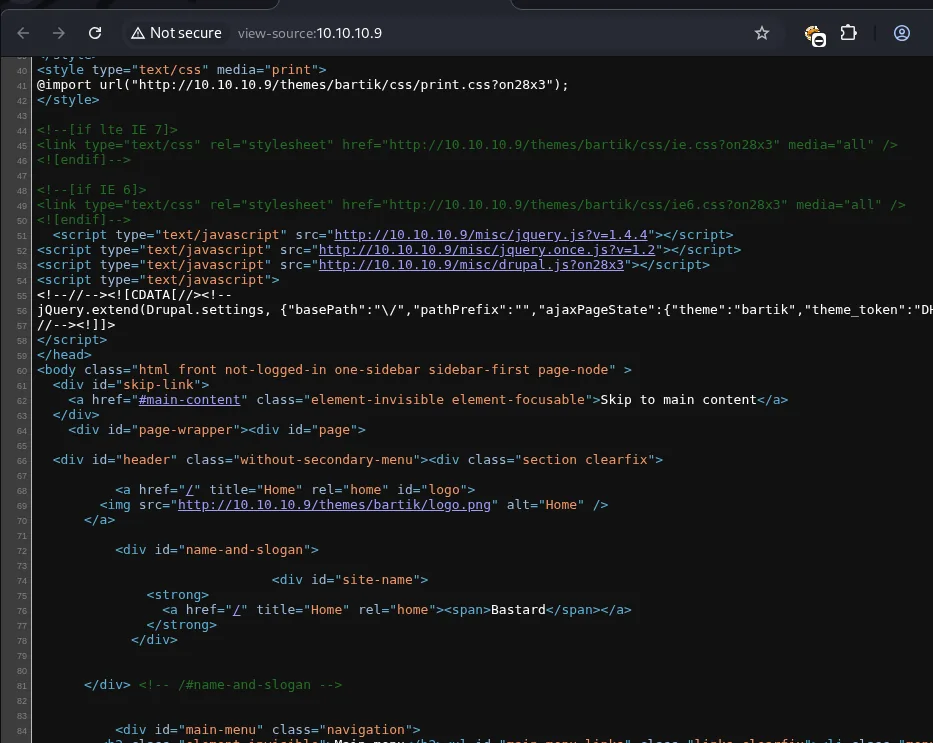Click the div id="skip-link" line
The image size is (933, 743).
[x=131, y=385]
